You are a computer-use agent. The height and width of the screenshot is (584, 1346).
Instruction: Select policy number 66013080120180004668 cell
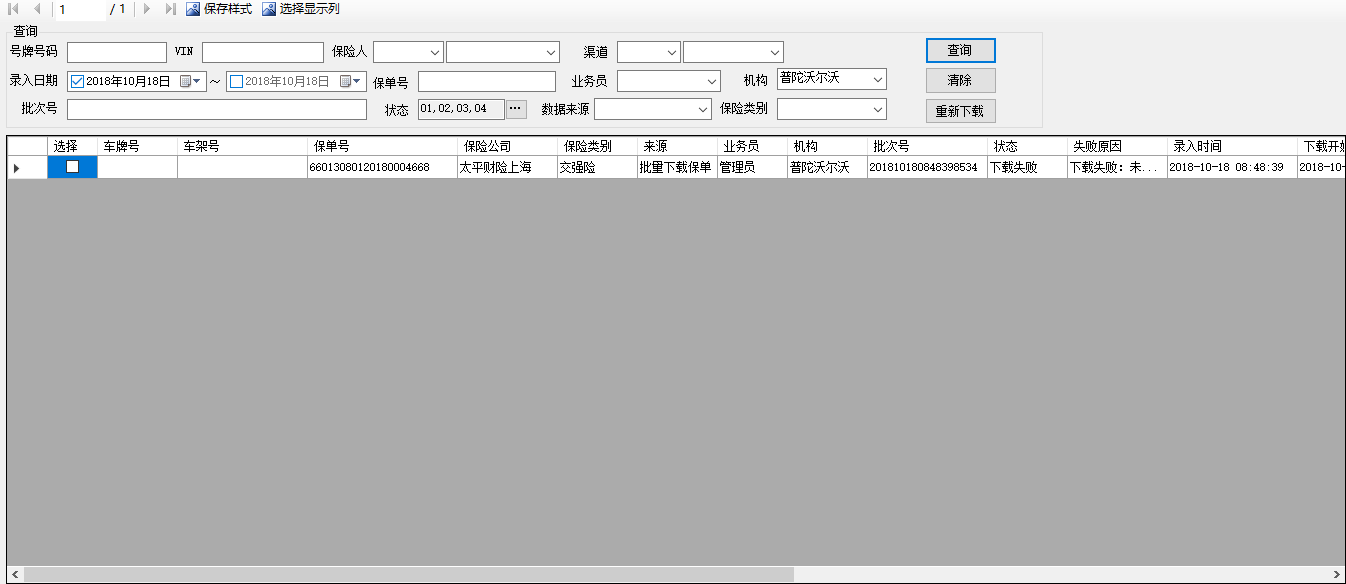(x=383, y=167)
